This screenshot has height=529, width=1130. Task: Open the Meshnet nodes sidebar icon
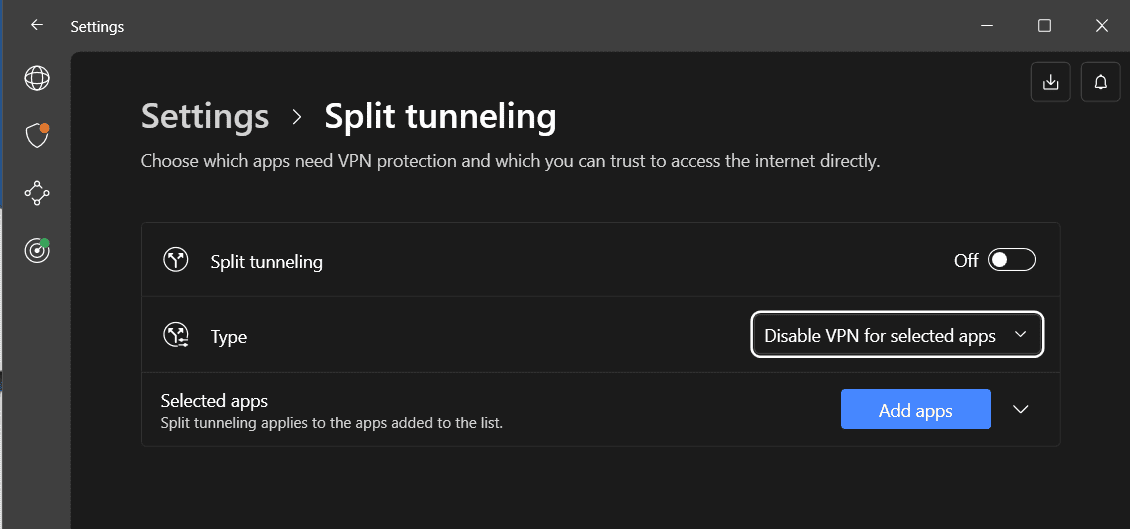[x=37, y=193]
